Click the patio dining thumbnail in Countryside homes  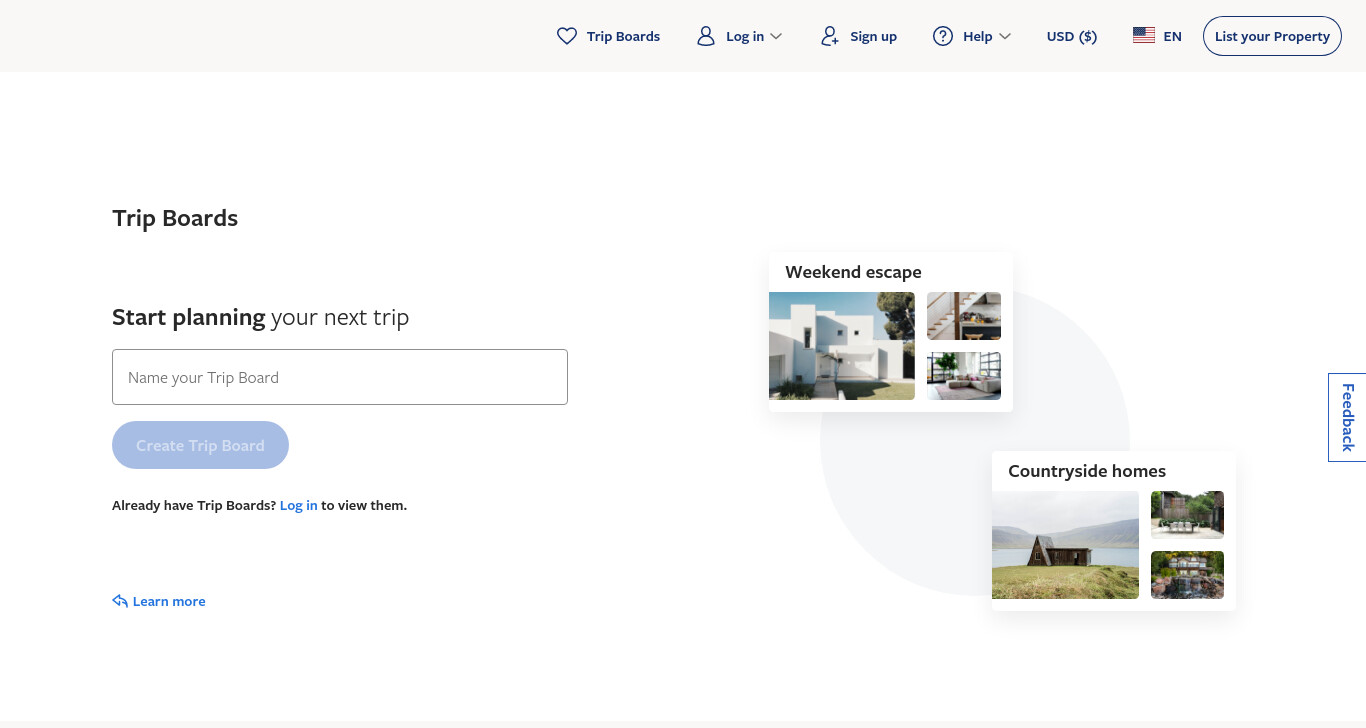(x=1187, y=515)
